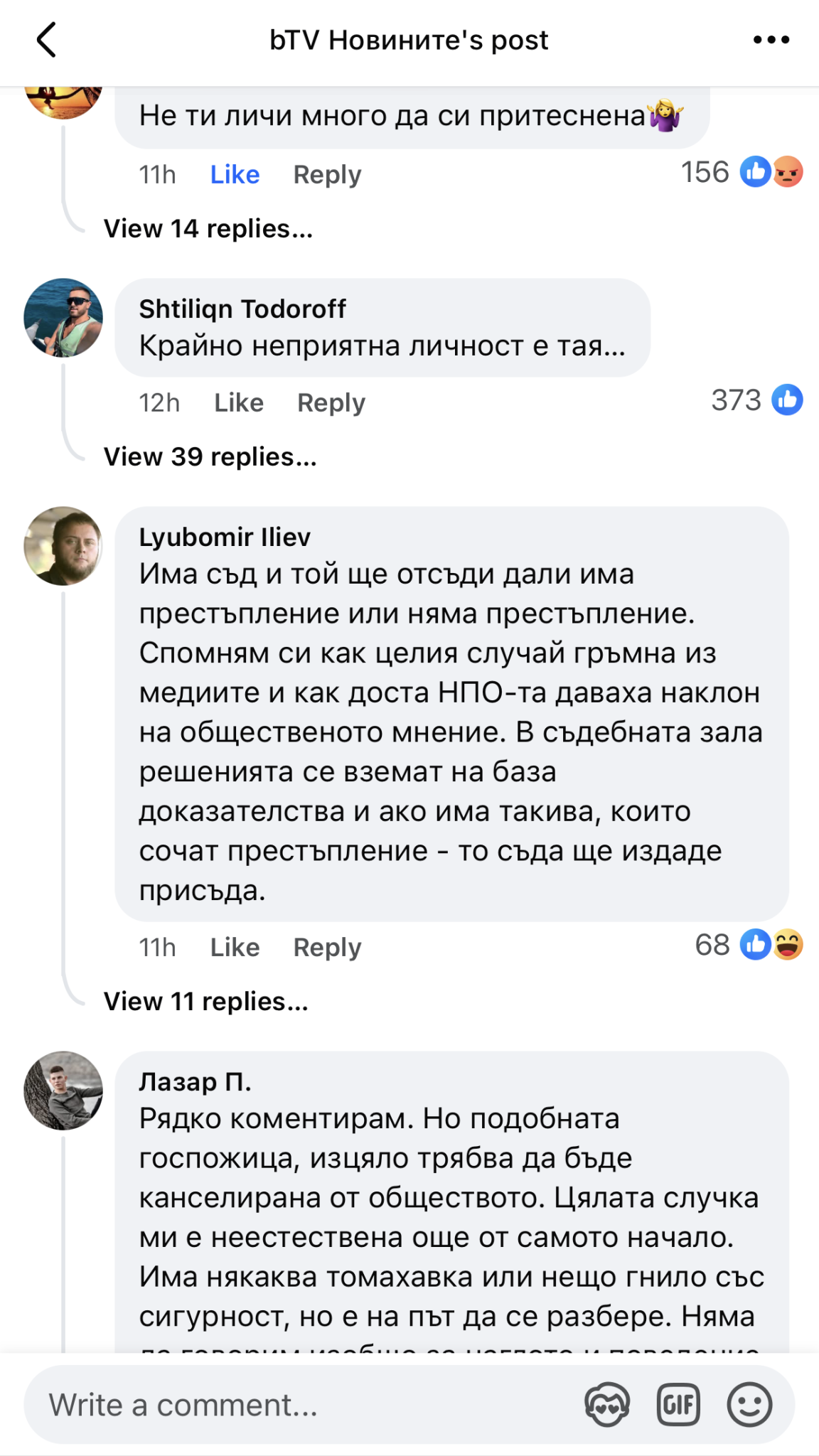Expand View 14 replies

pos(208,229)
